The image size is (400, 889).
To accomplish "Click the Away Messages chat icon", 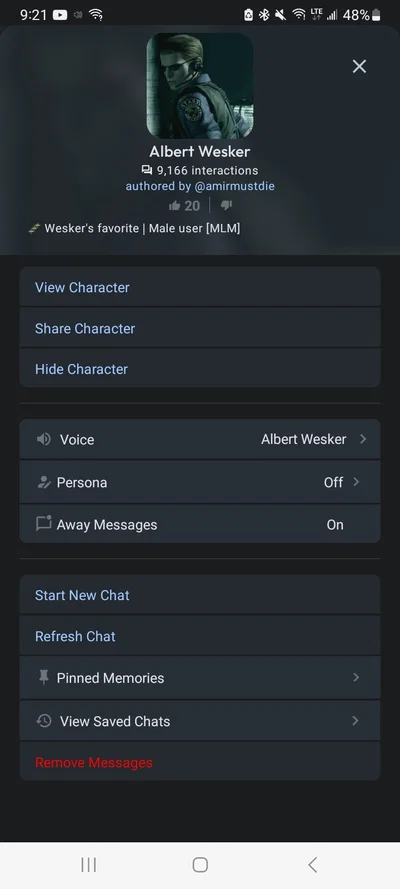I will pyautogui.click(x=44, y=523).
